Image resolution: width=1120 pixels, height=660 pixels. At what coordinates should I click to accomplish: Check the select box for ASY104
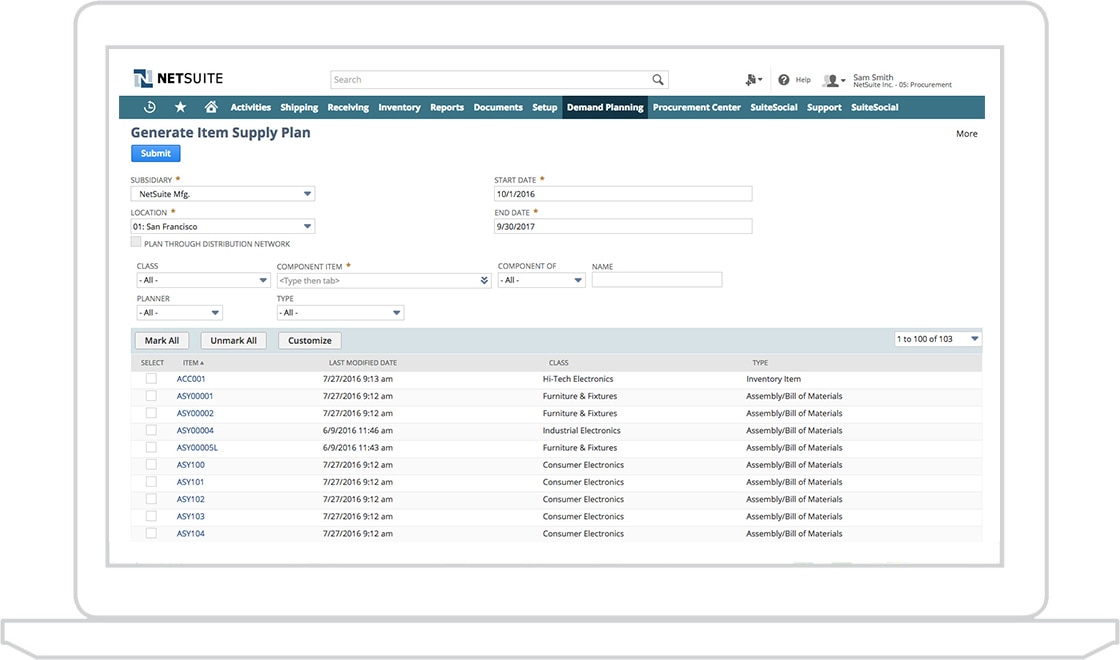[x=151, y=533]
